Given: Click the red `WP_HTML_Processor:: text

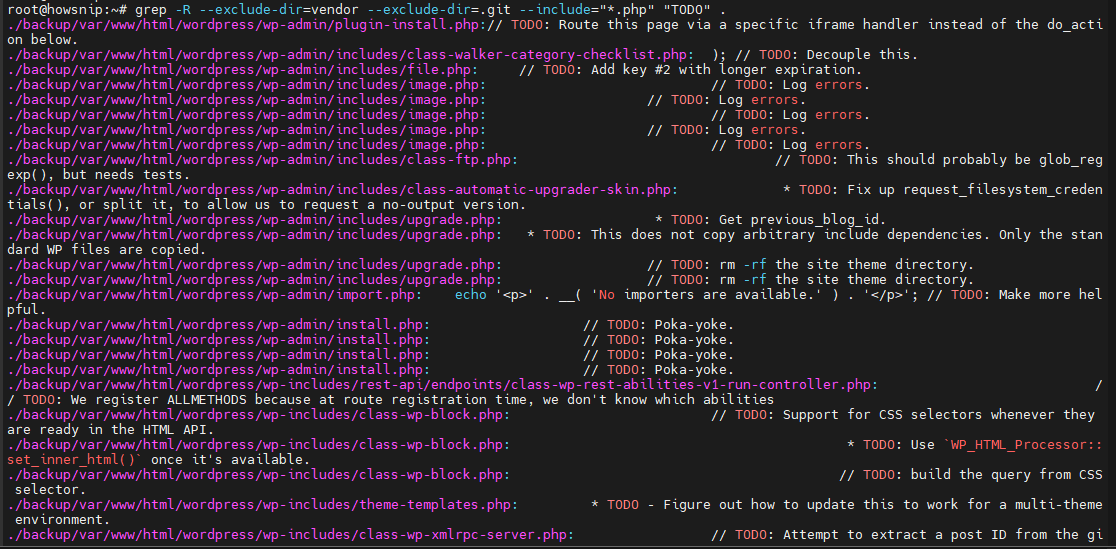Looking at the screenshot, I should pyautogui.click(x=1023, y=444).
